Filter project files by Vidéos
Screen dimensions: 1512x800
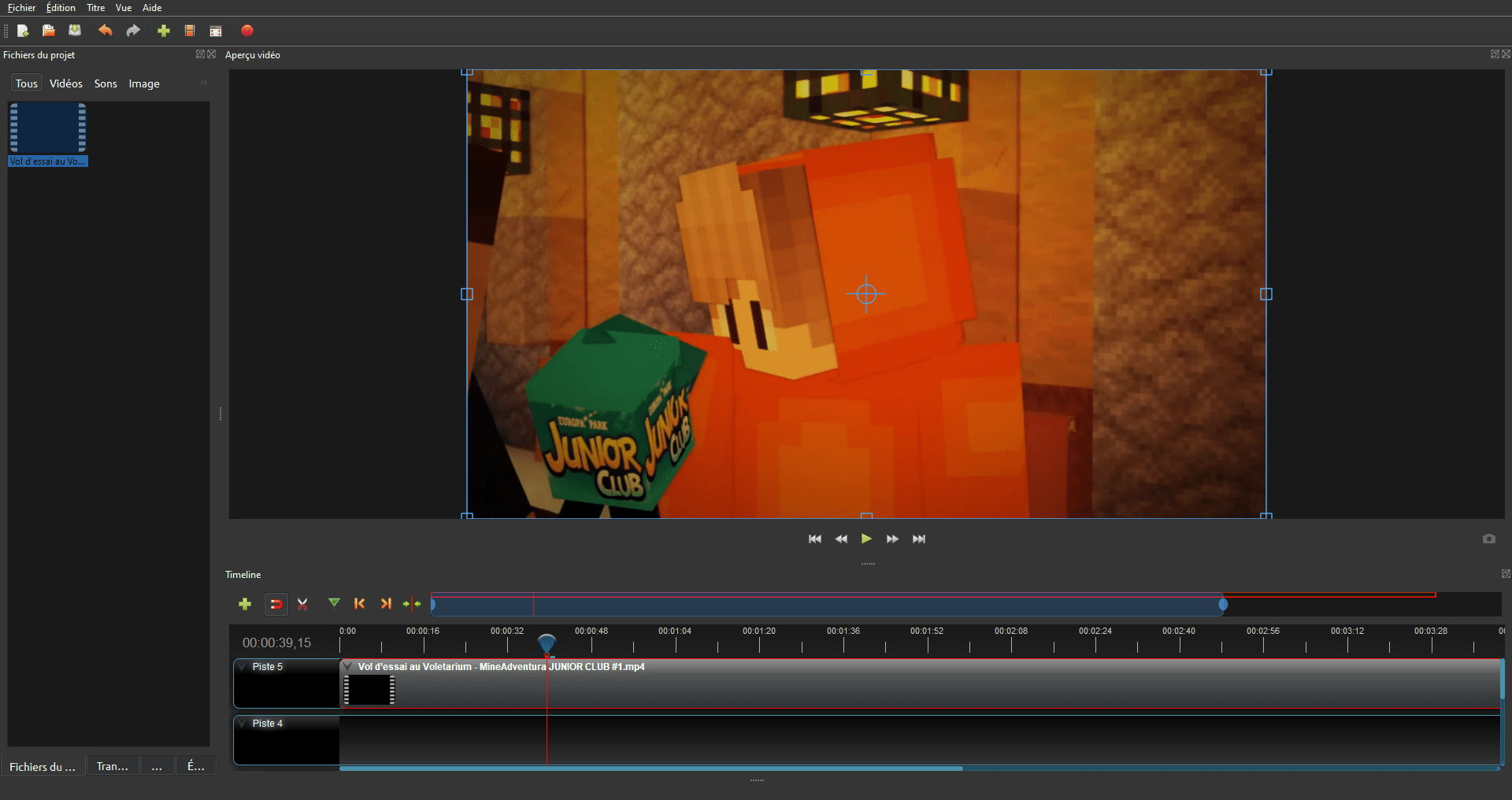[x=66, y=83]
